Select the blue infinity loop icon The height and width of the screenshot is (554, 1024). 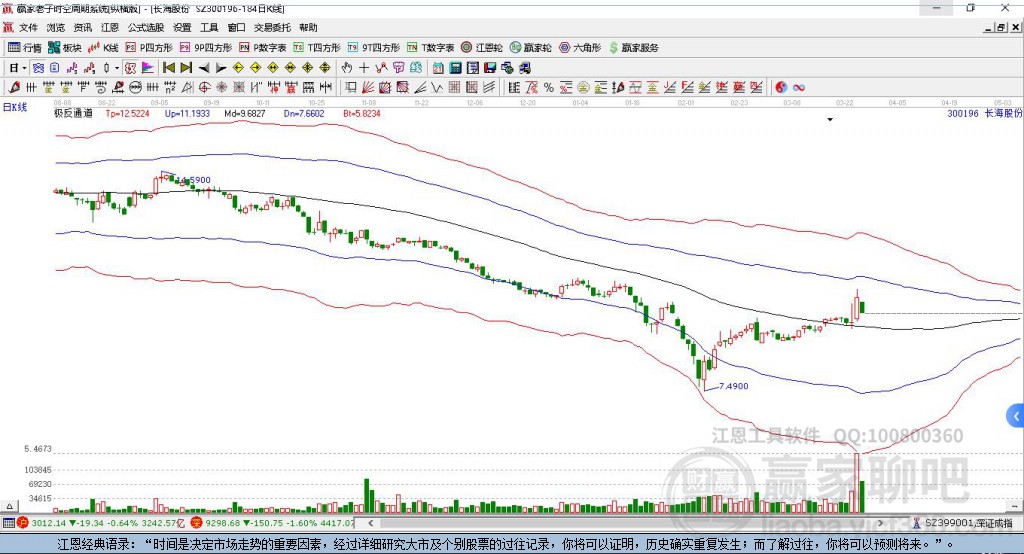point(798,88)
